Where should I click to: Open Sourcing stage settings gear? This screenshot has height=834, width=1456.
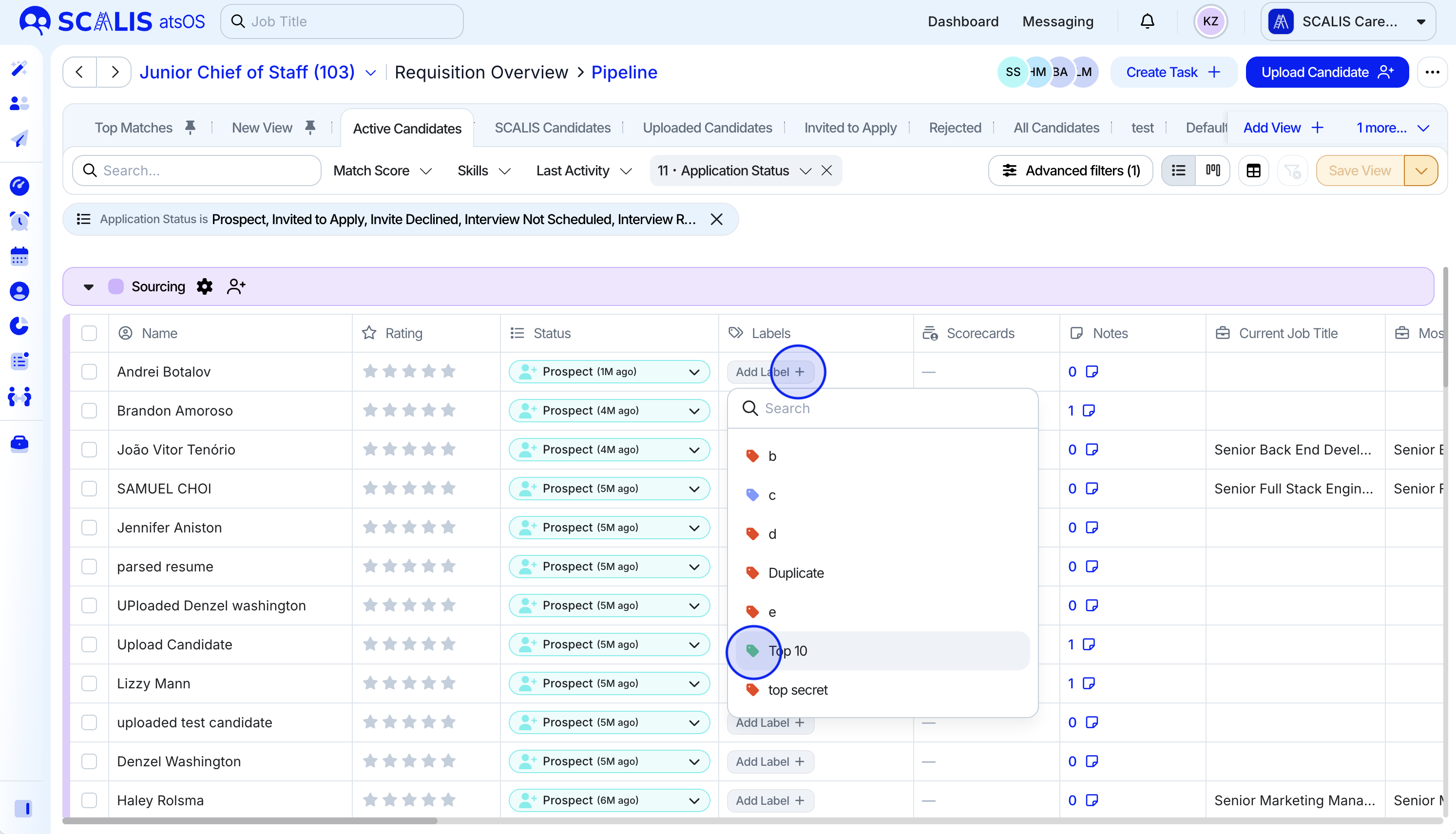pos(205,286)
